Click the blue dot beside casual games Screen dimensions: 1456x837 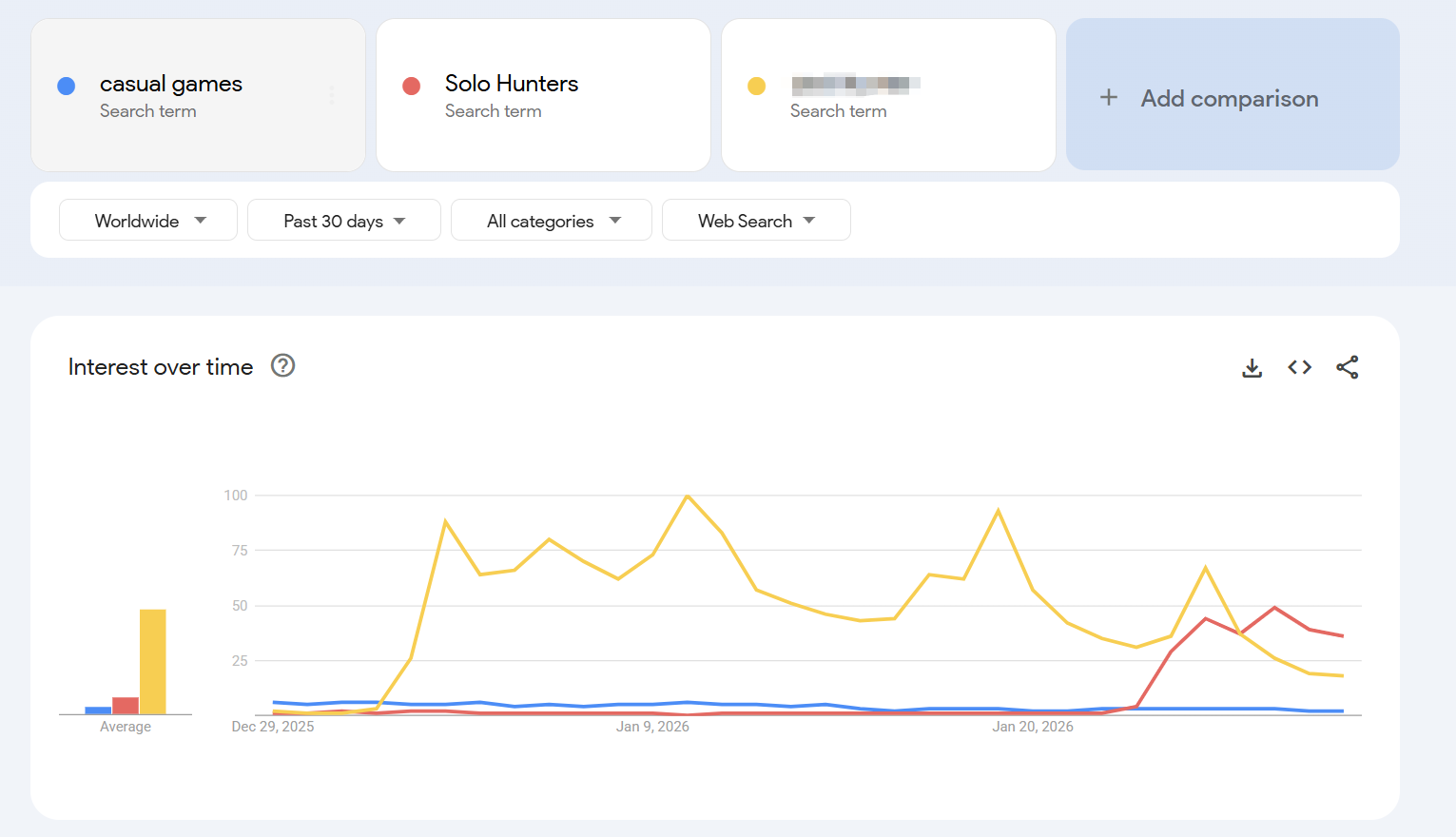(67, 87)
